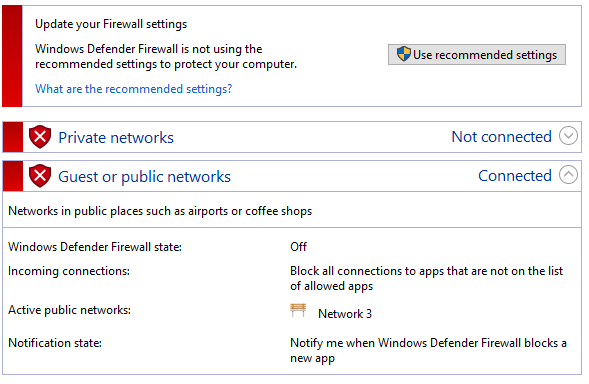The width and height of the screenshot is (589, 384).
Task: Click the red shield icon beside Private networks
Action: click(x=40, y=137)
